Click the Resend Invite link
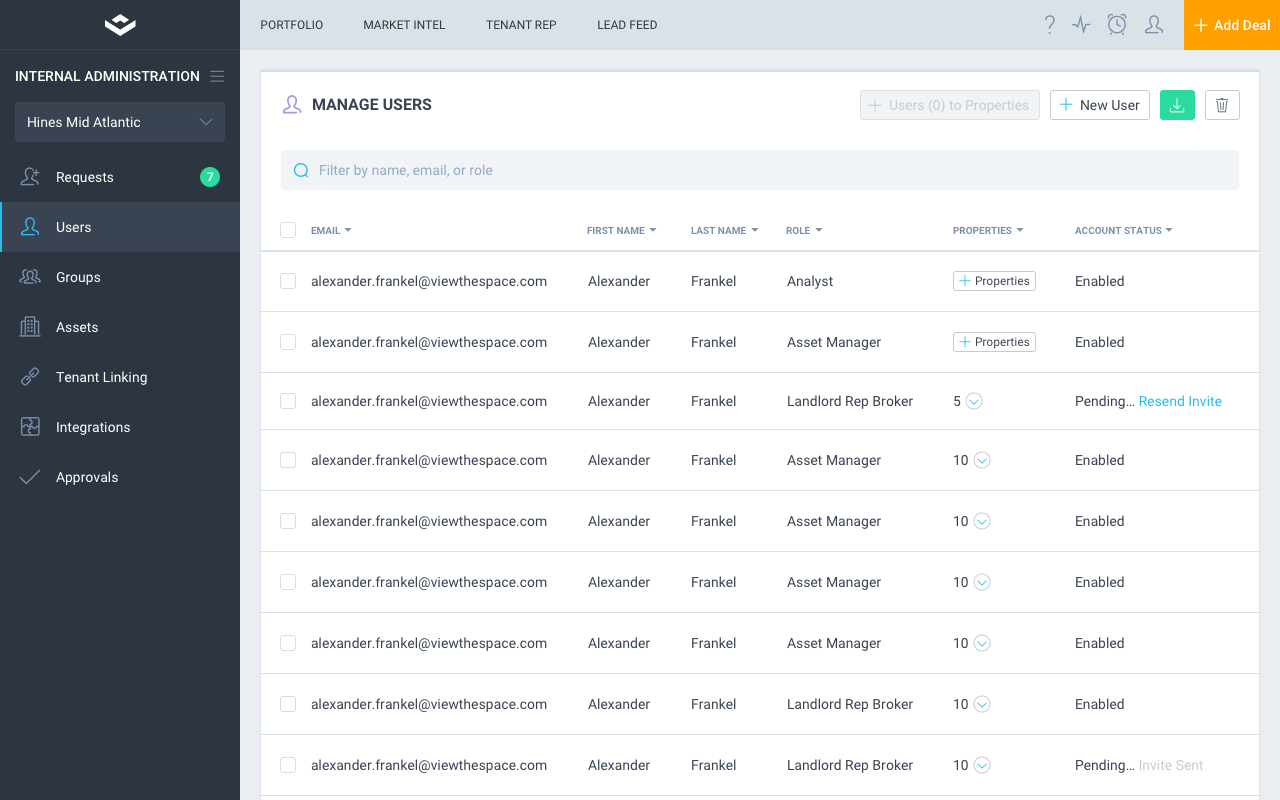 click(x=1180, y=401)
